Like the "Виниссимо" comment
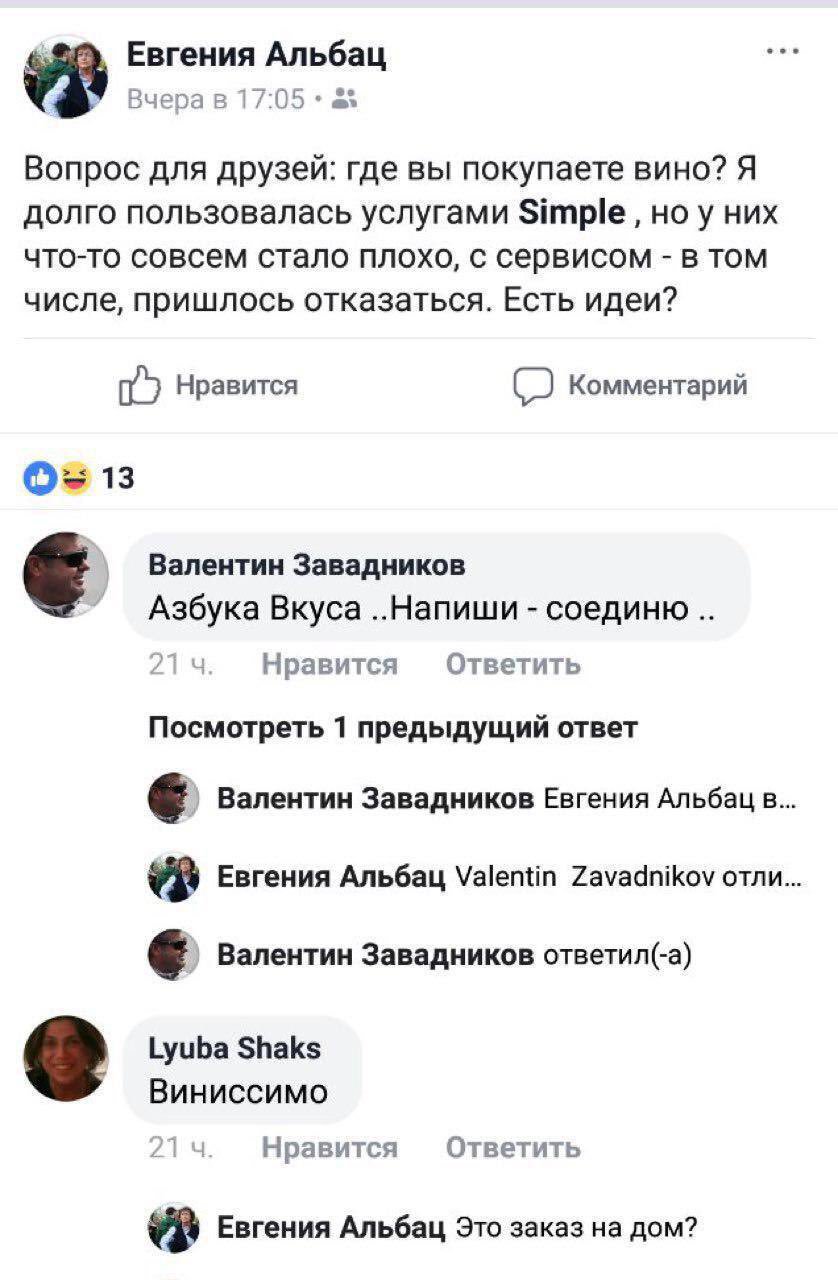838x1280 pixels. coord(329,1148)
